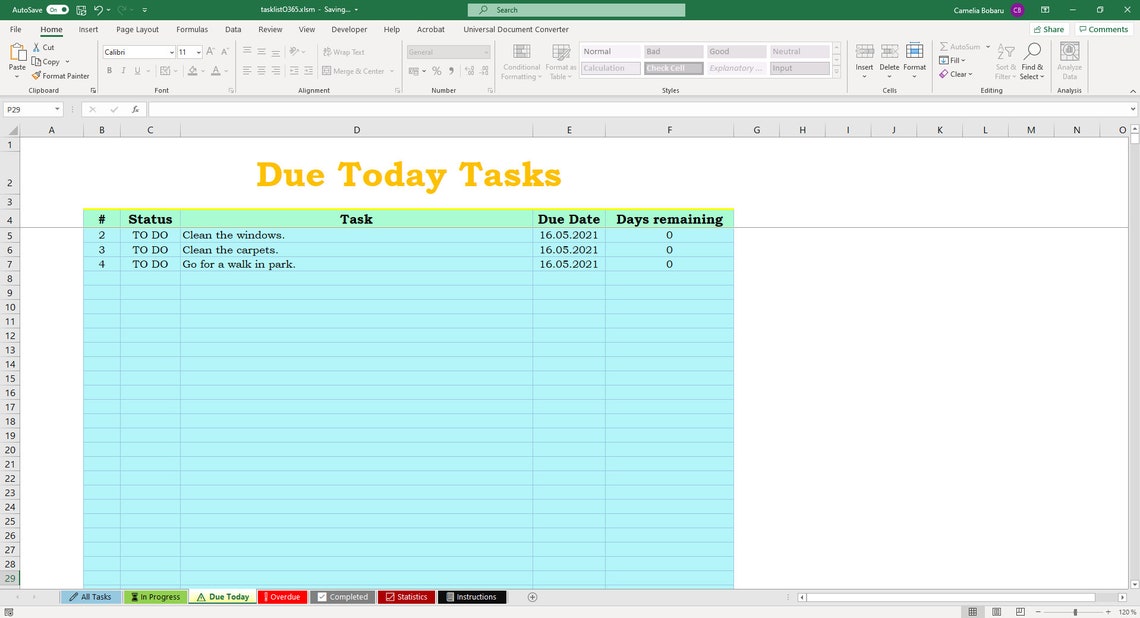
Task: Select the Format Painter tool
Action: pos(60,75)
